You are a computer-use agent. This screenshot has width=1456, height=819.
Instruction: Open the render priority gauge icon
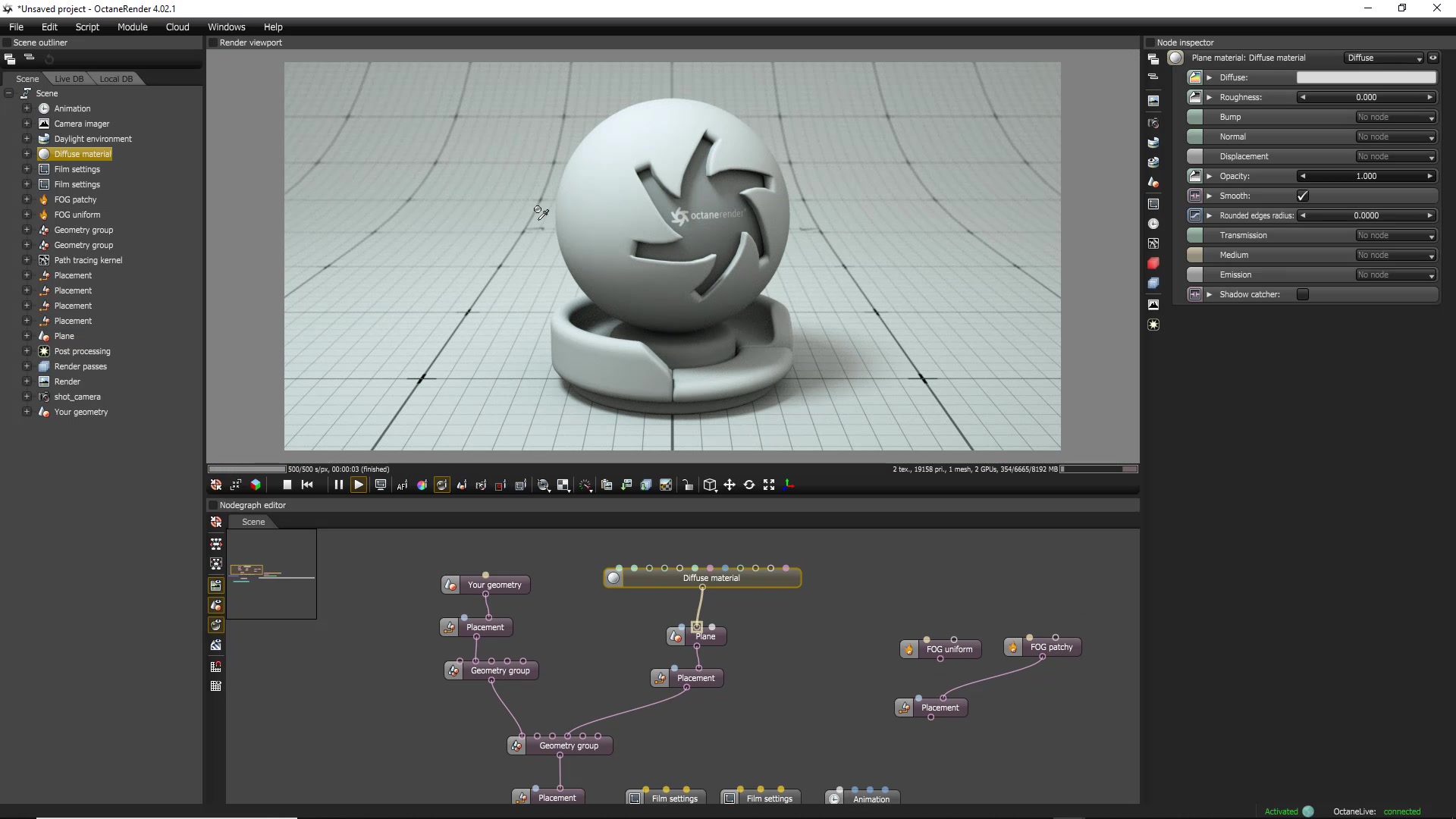[x=585, y=485]
